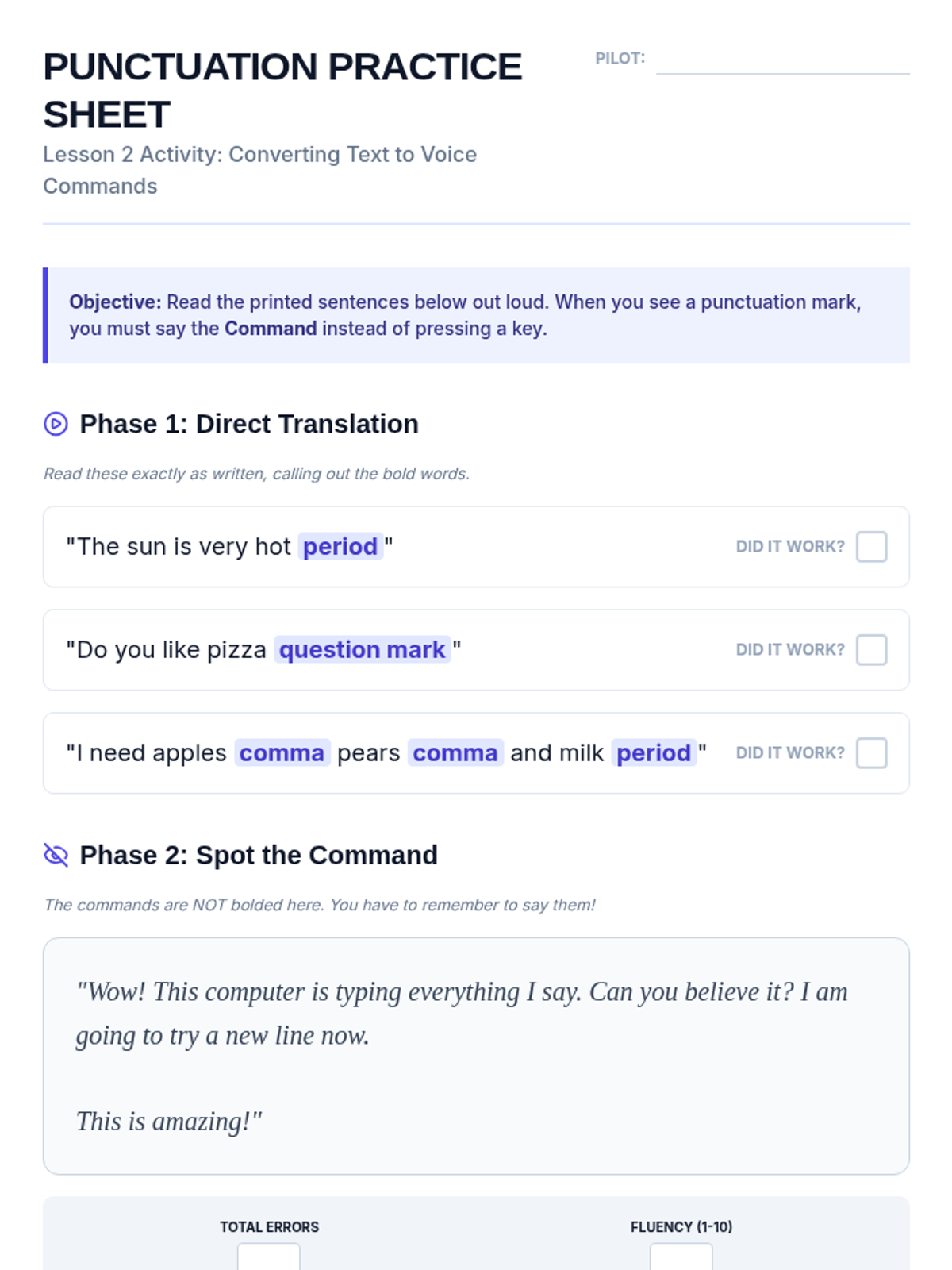Click the 'period' tag in sun sentence
Screen dimensions: 952x1270
(340, 547)
